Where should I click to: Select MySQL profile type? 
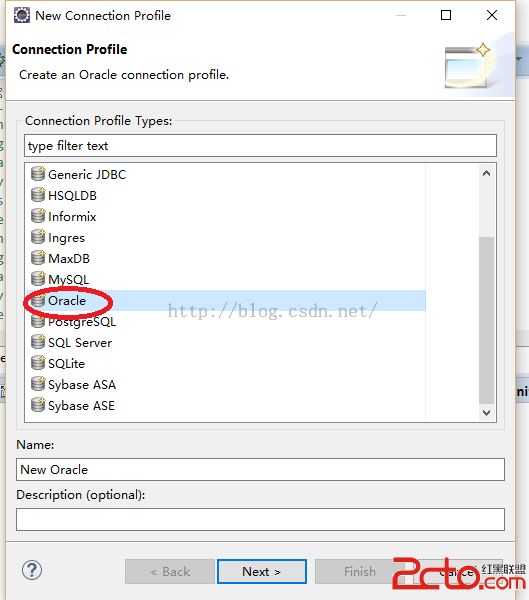tap(69, 280)
